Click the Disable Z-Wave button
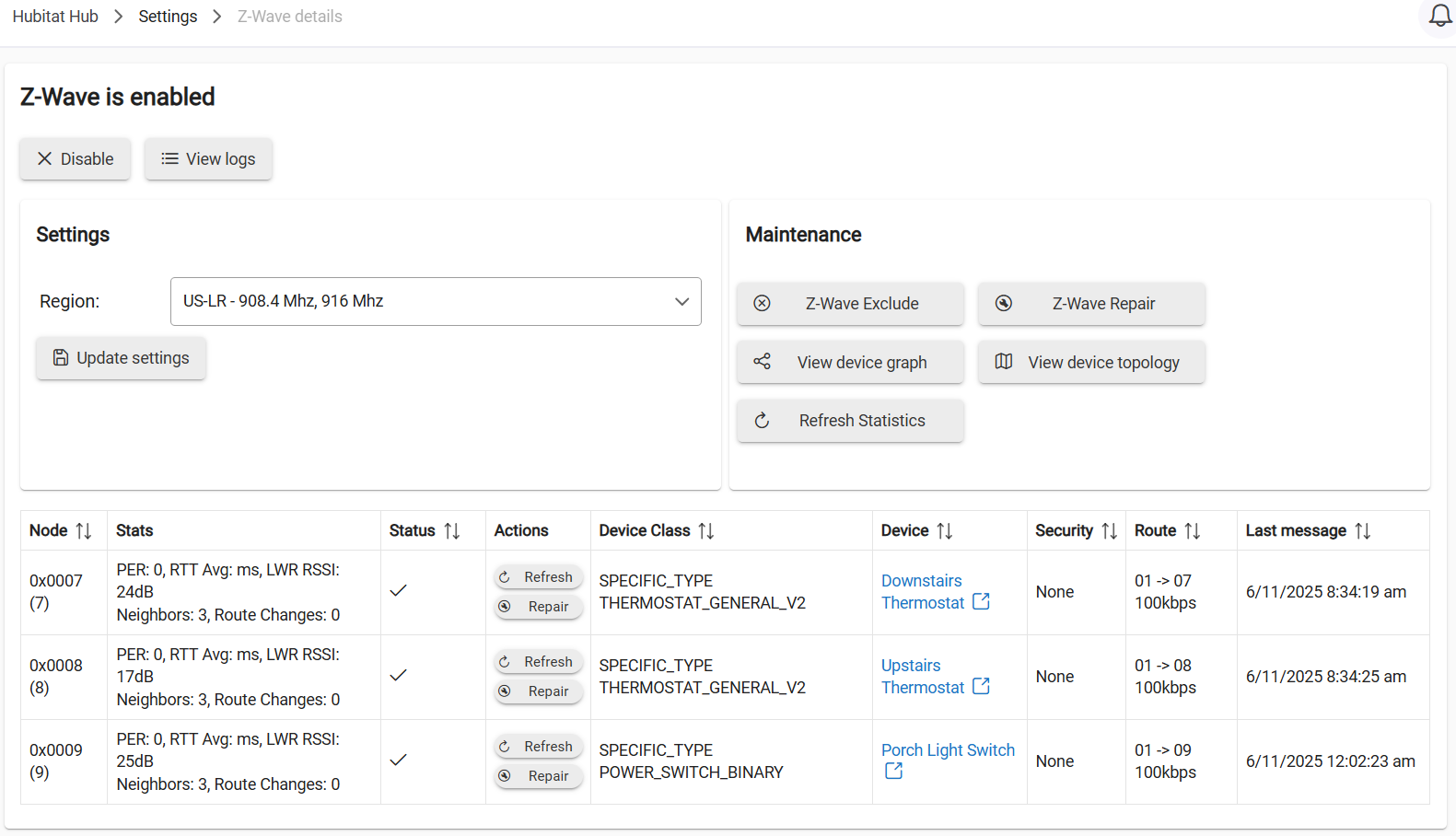This screenshot has width=1456, height=836. point(76,159)
